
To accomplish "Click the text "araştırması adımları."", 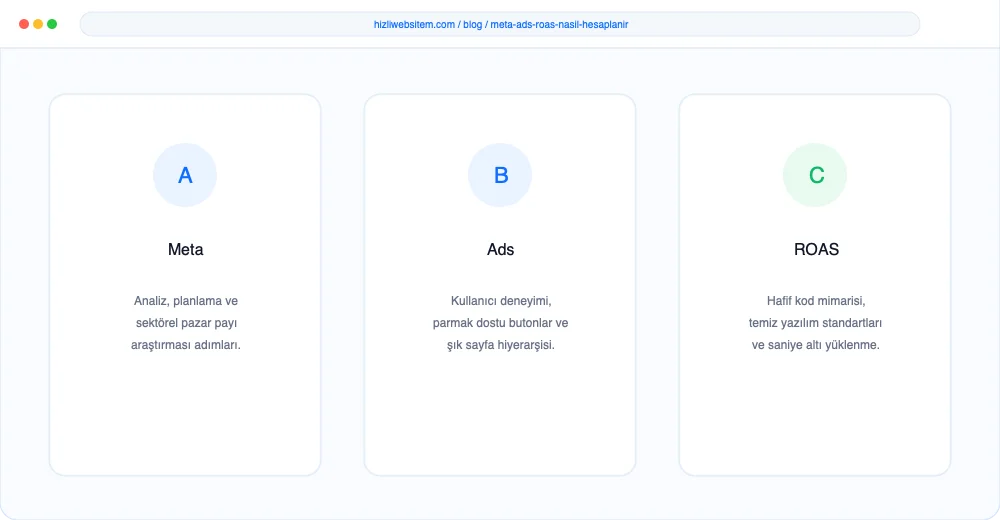I will point(186,345).
